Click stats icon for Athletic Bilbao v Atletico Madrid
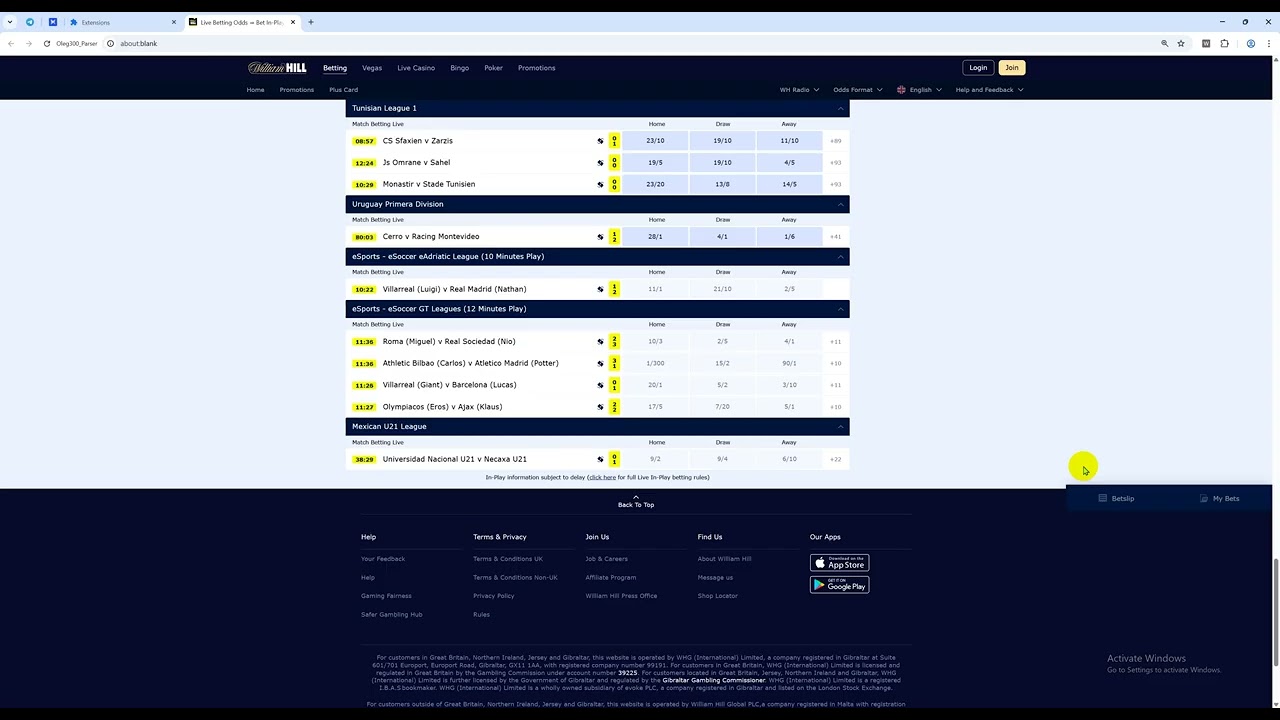The image size is (1280, 720). (x=601, y=364)
